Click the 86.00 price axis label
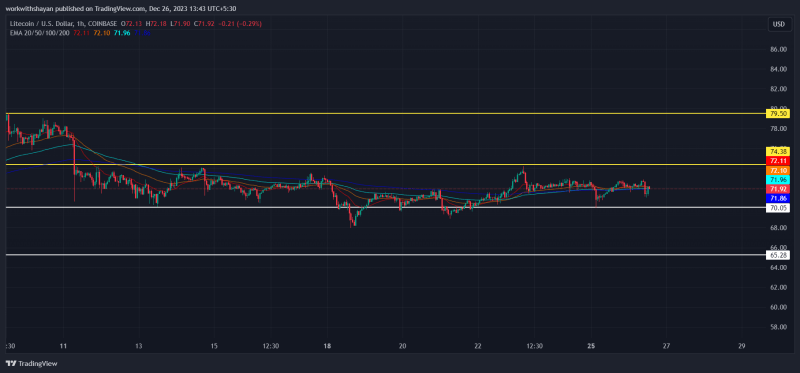 click(778, 49)
